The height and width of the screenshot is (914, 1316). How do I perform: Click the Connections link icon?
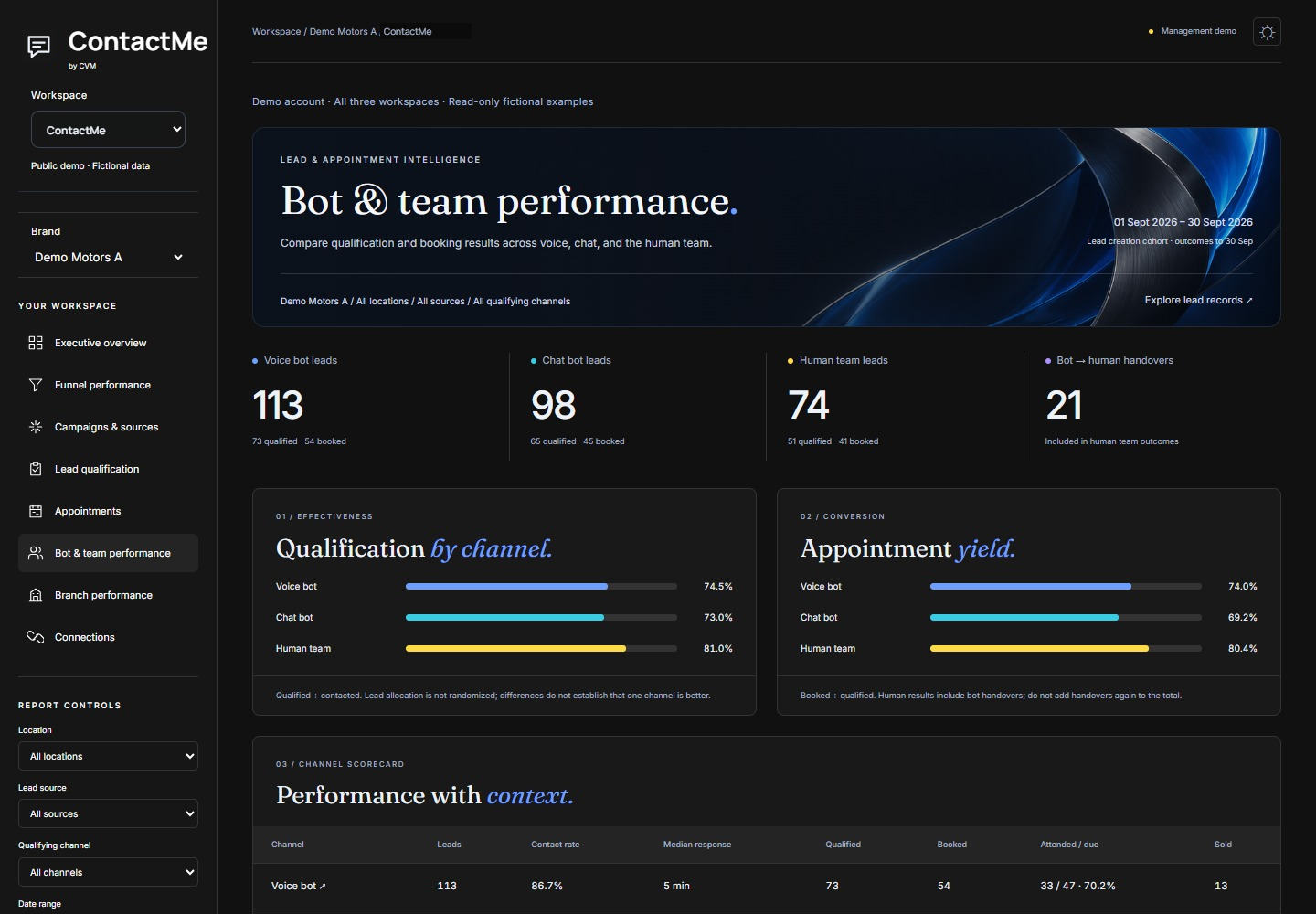tap(36, 637)
